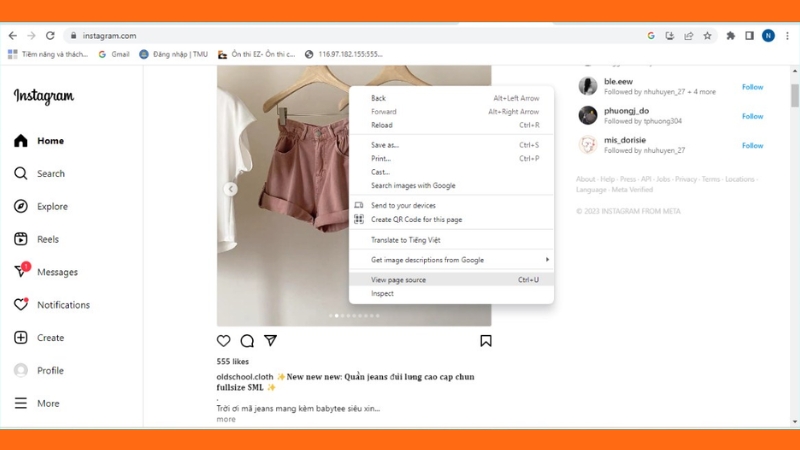Click the install app icon in address bar
This screenshot has height=450, width=800.
click(670, 36)
